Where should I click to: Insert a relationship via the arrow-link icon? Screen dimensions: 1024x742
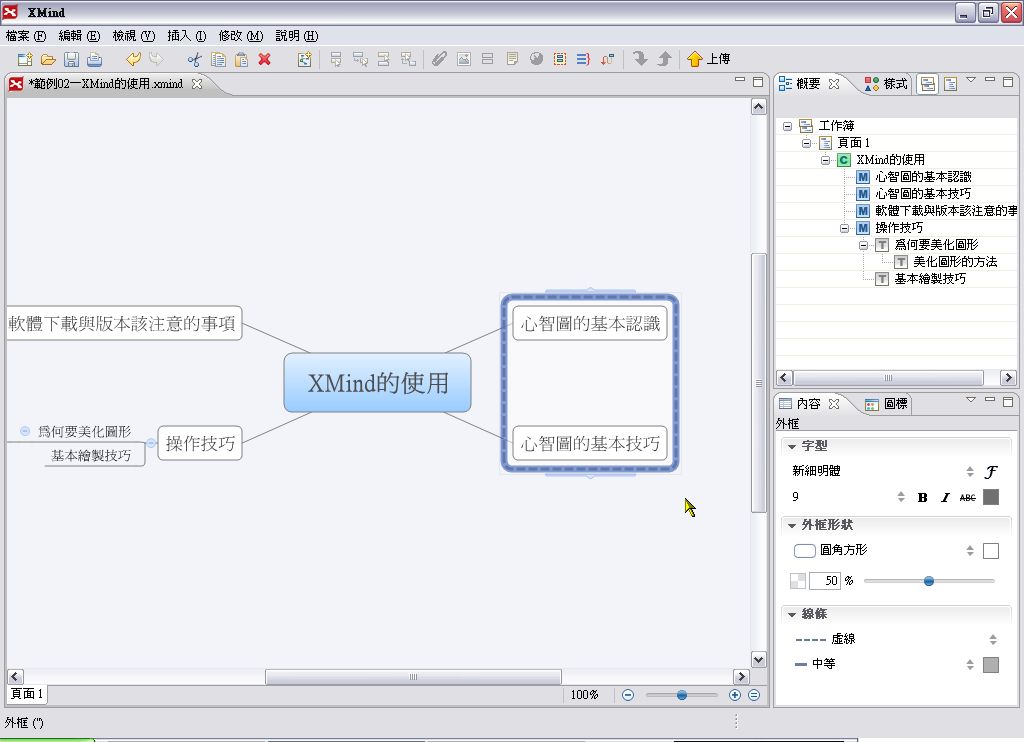[x=607, y=59]
